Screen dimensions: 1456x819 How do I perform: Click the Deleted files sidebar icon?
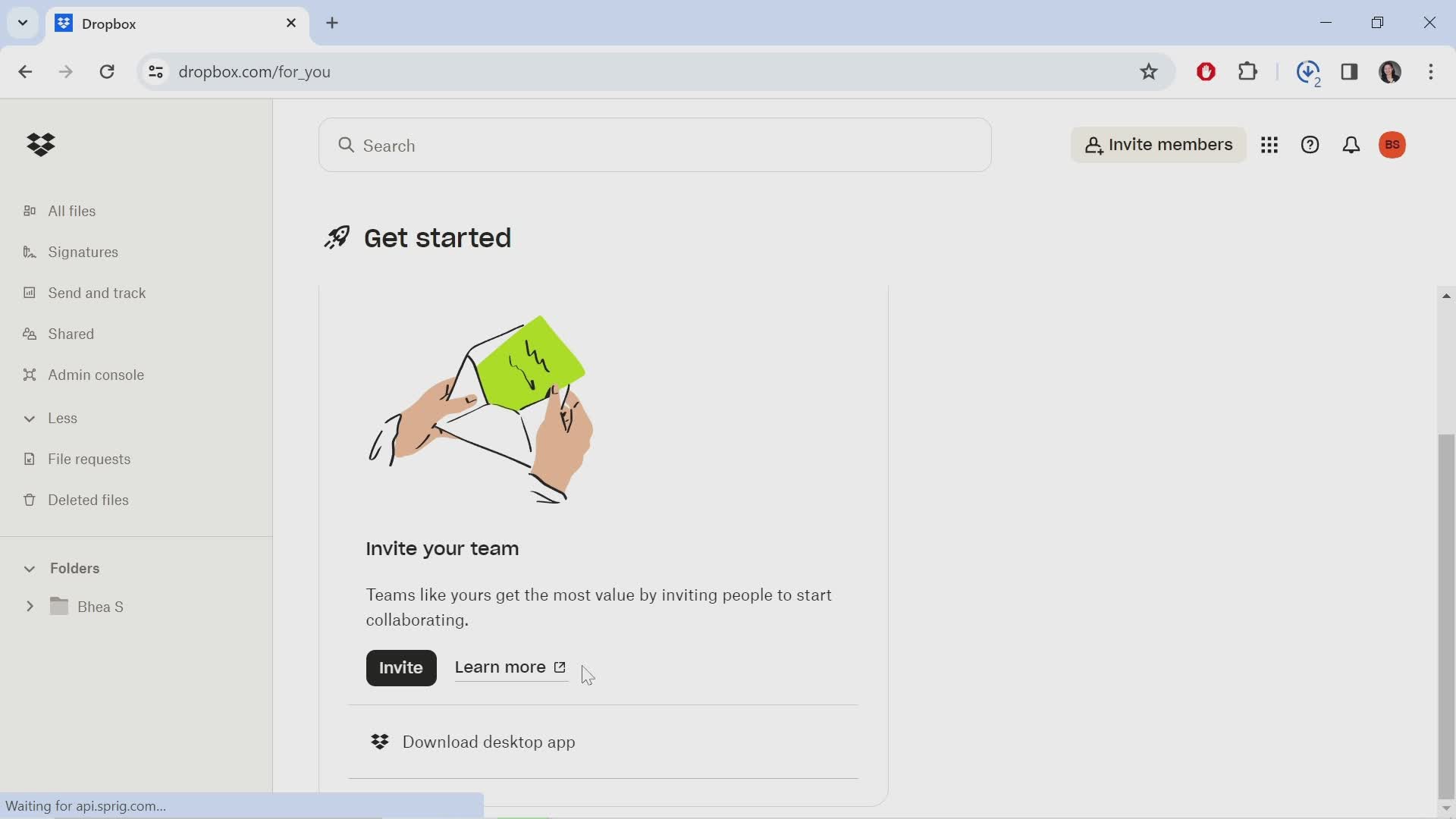point(29,500)
